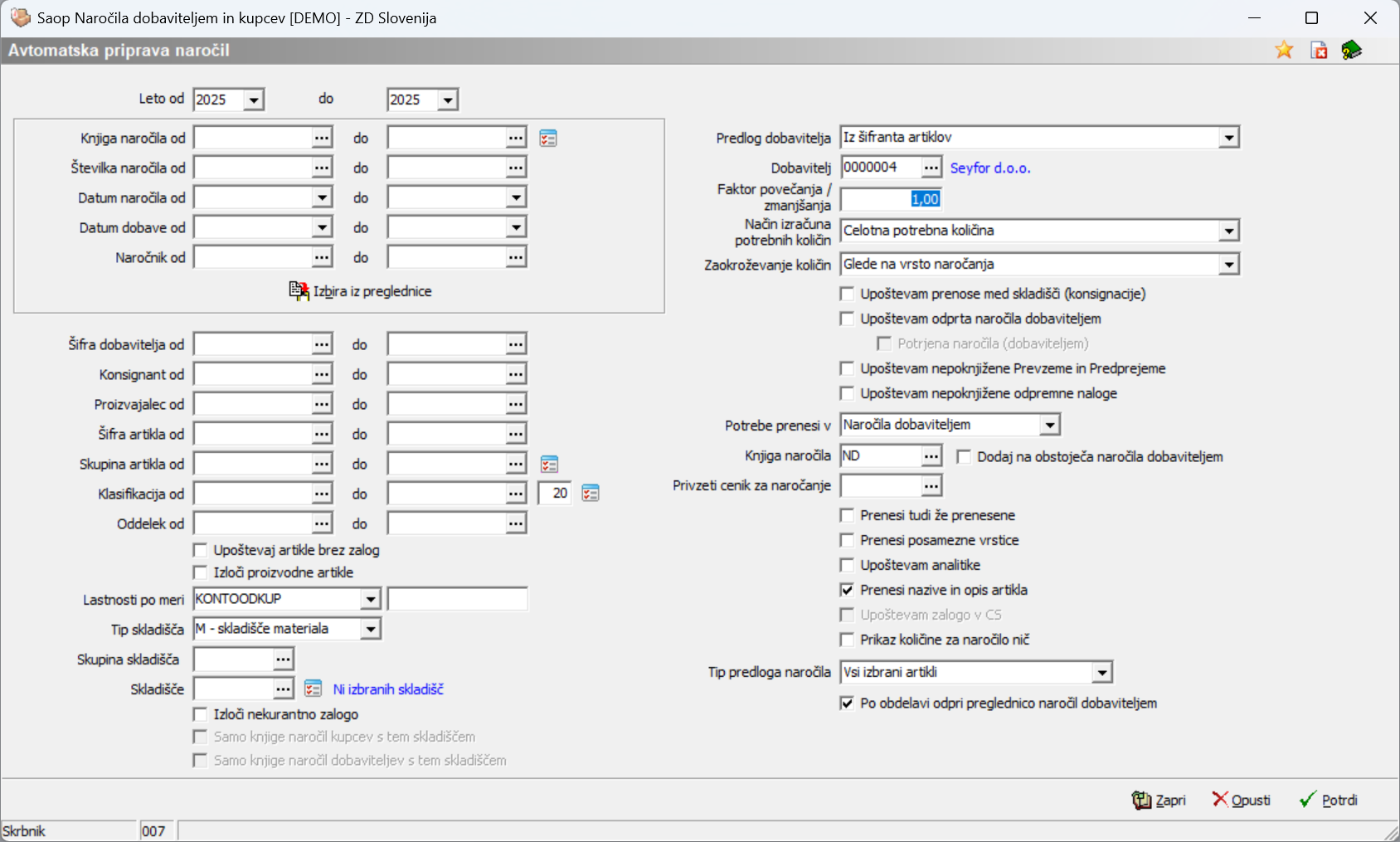Expand Potrebe prenesi v dropdown

coord(1050,425)
